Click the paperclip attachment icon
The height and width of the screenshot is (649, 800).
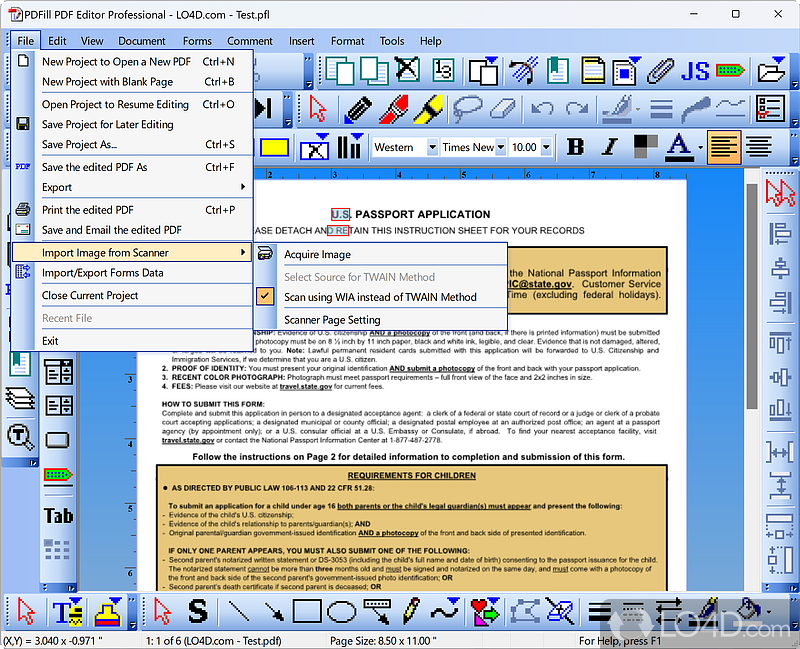point(660,70)
